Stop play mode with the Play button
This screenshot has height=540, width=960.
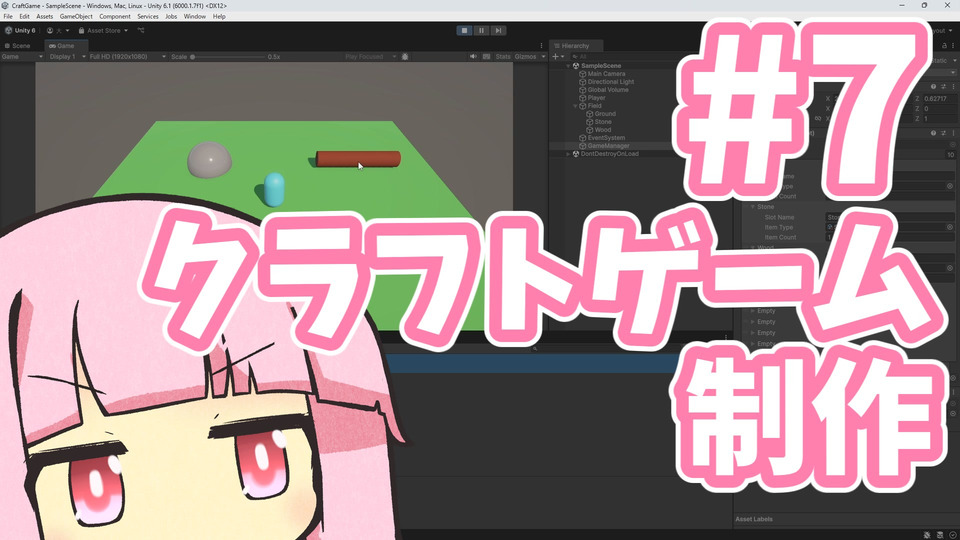click(x=464, y=30)
